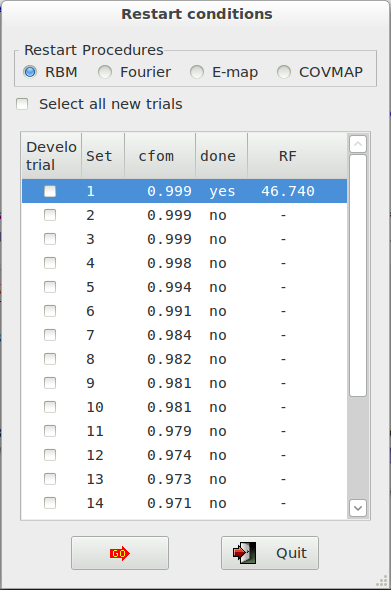Tick the checkbox for trial set 14
Screen dimensions: 391x590
[50, 503]
